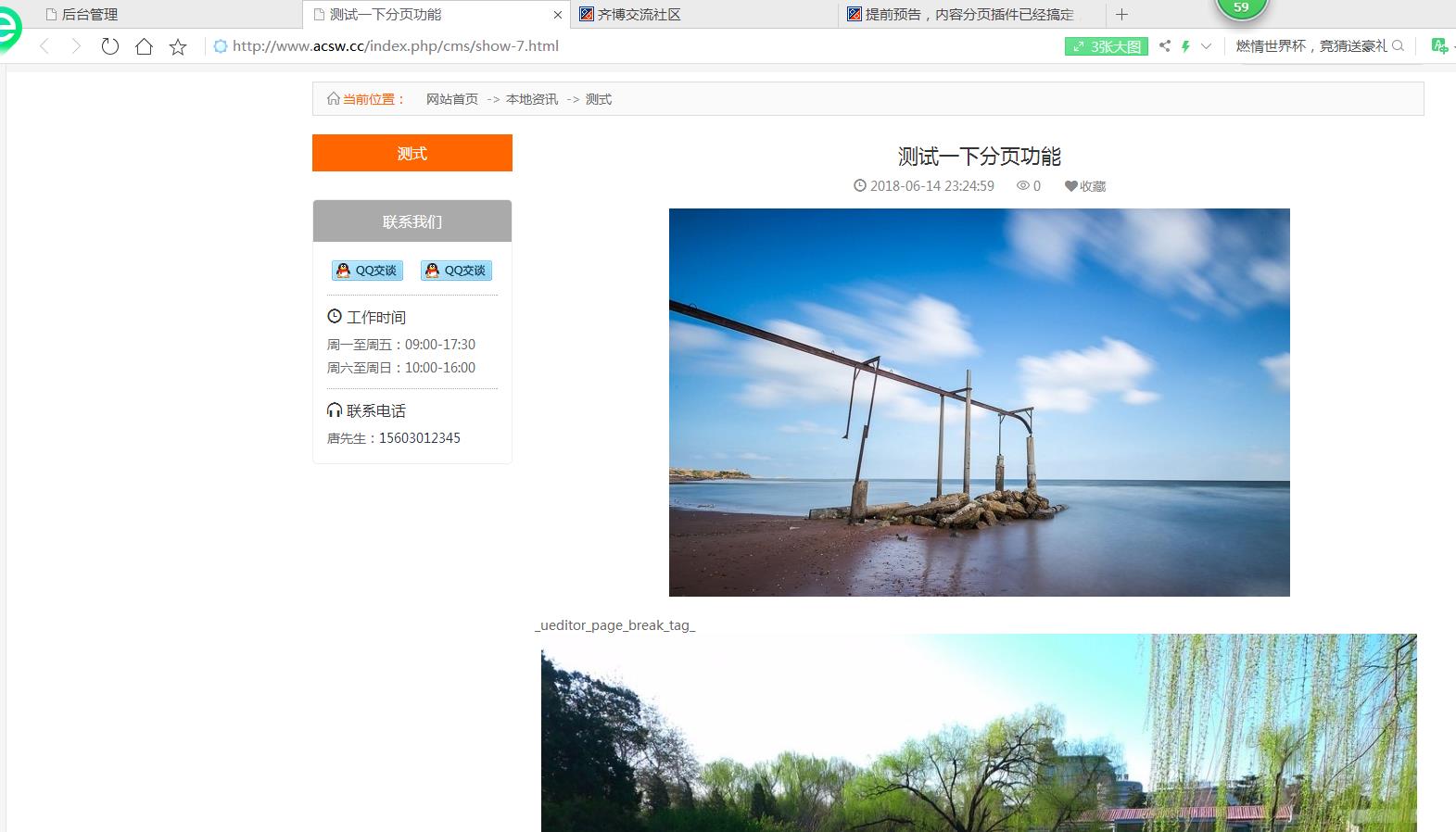Click the lightning speed mode icon
Viewport: 1456px width, 832px height.
coord(1185,46)
